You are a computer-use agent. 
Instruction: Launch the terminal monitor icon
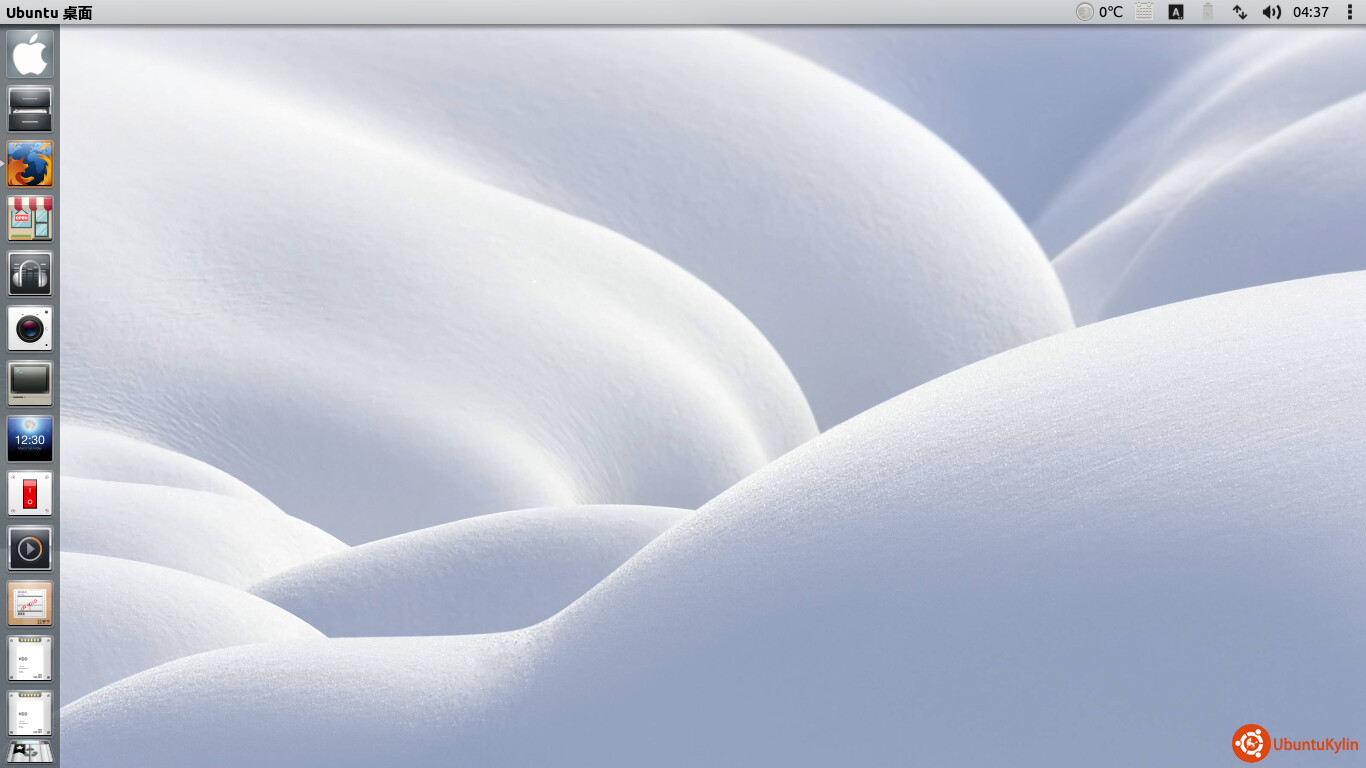click(30, 384)
